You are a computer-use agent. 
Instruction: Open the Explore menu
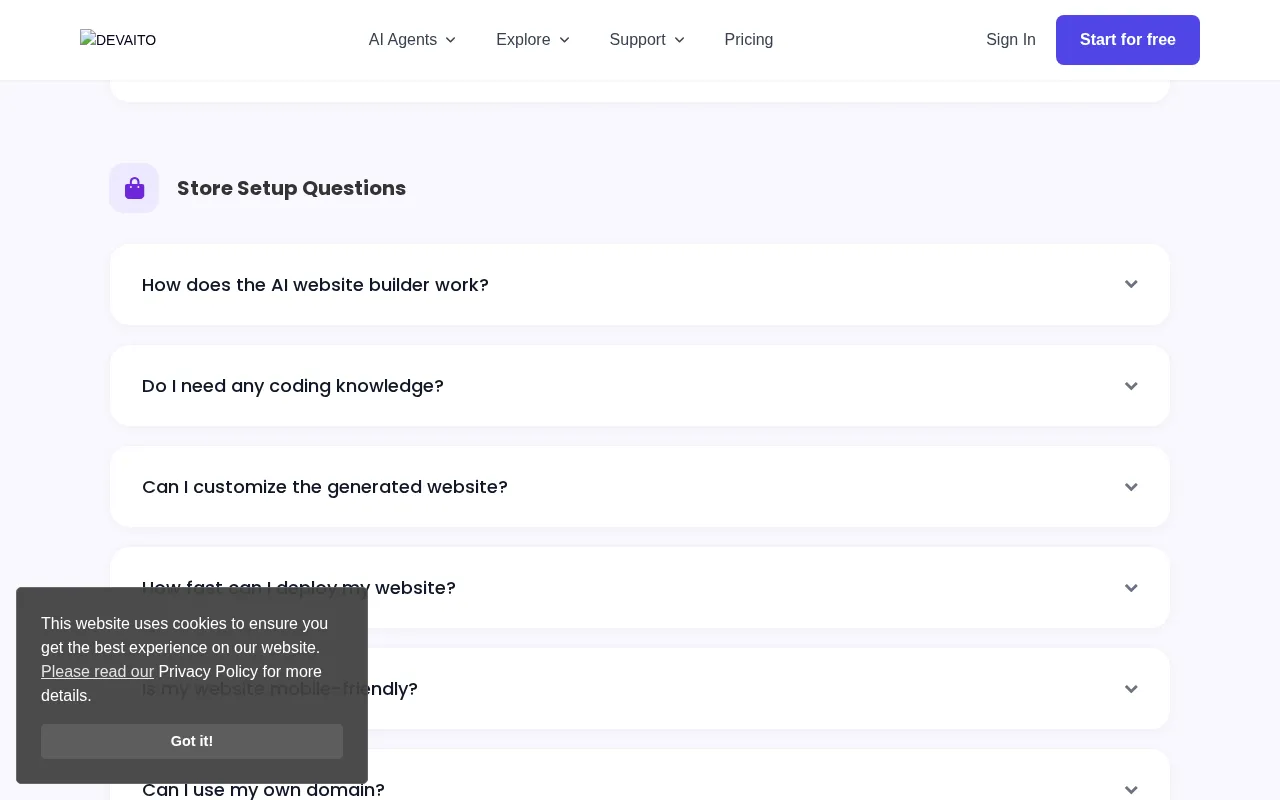532,40
